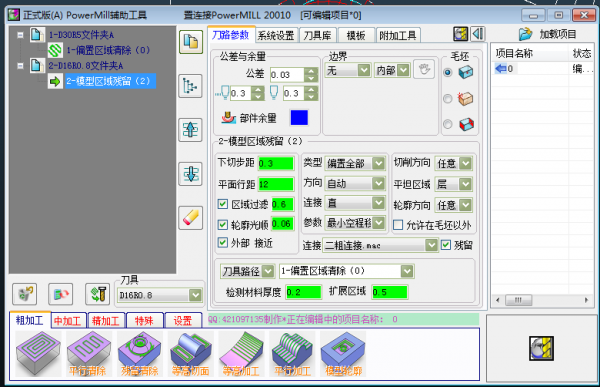Image resolution: width=600 pixels, height=387 pixels.
Task: Click the project list horizontal scrollbar thumb
Action: click(x=518, y=300)
